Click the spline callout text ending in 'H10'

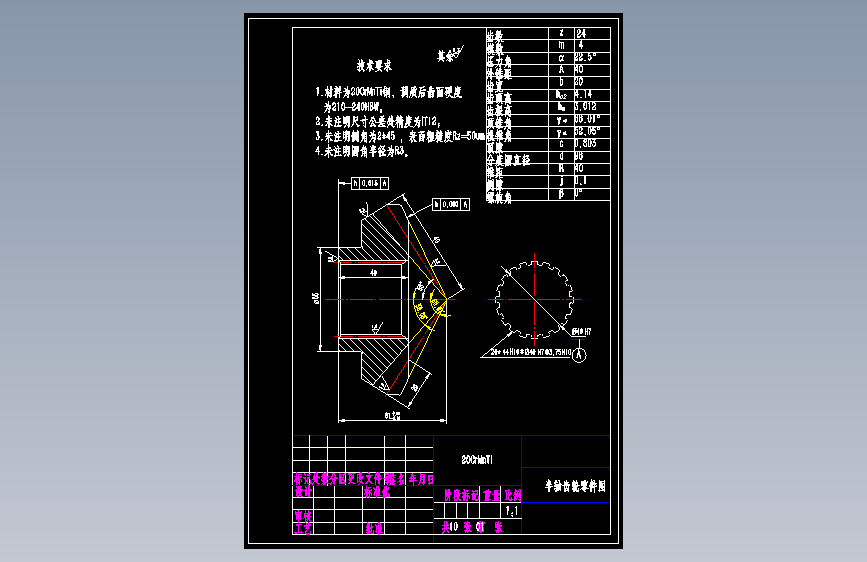click(531, 352)
